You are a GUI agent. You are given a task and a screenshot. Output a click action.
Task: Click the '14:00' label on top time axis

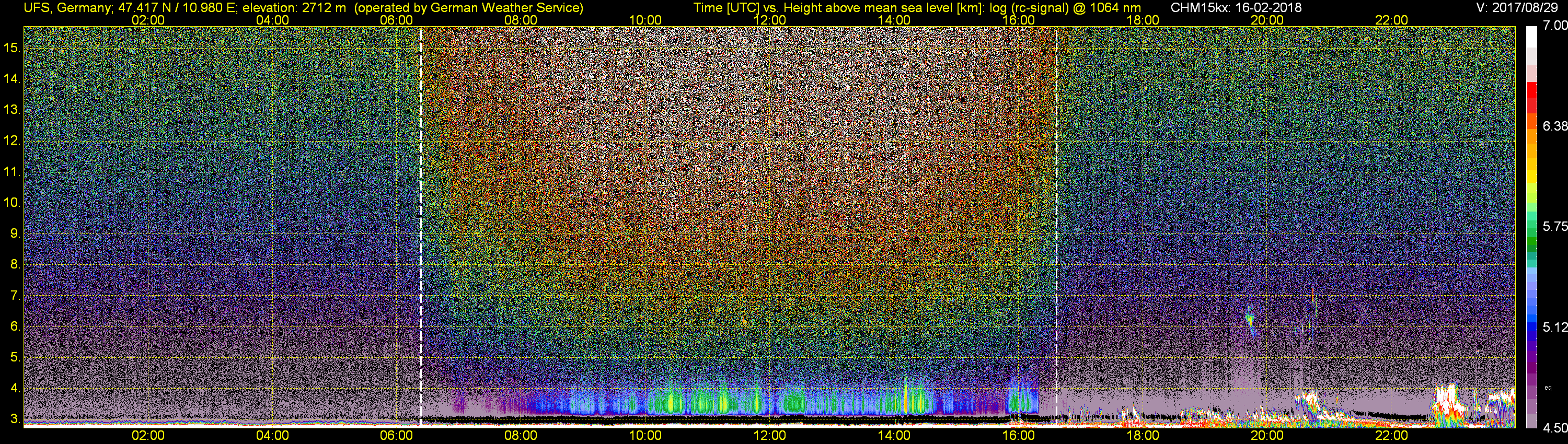[x=894, y=20]
